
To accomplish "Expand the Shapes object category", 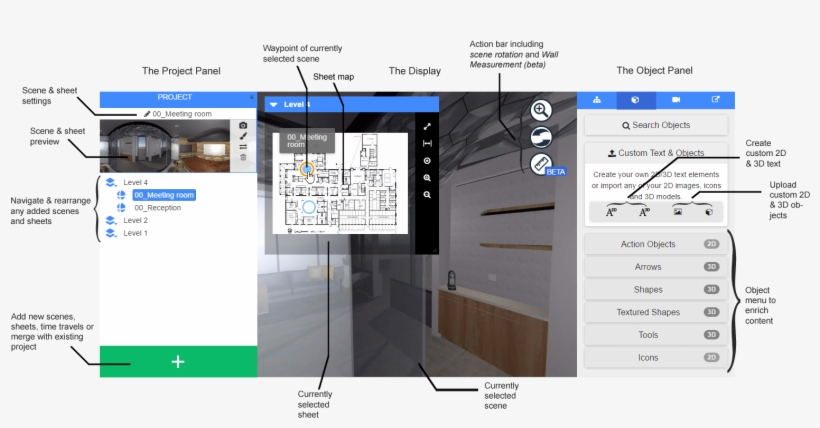I will (x=656, y=289).
